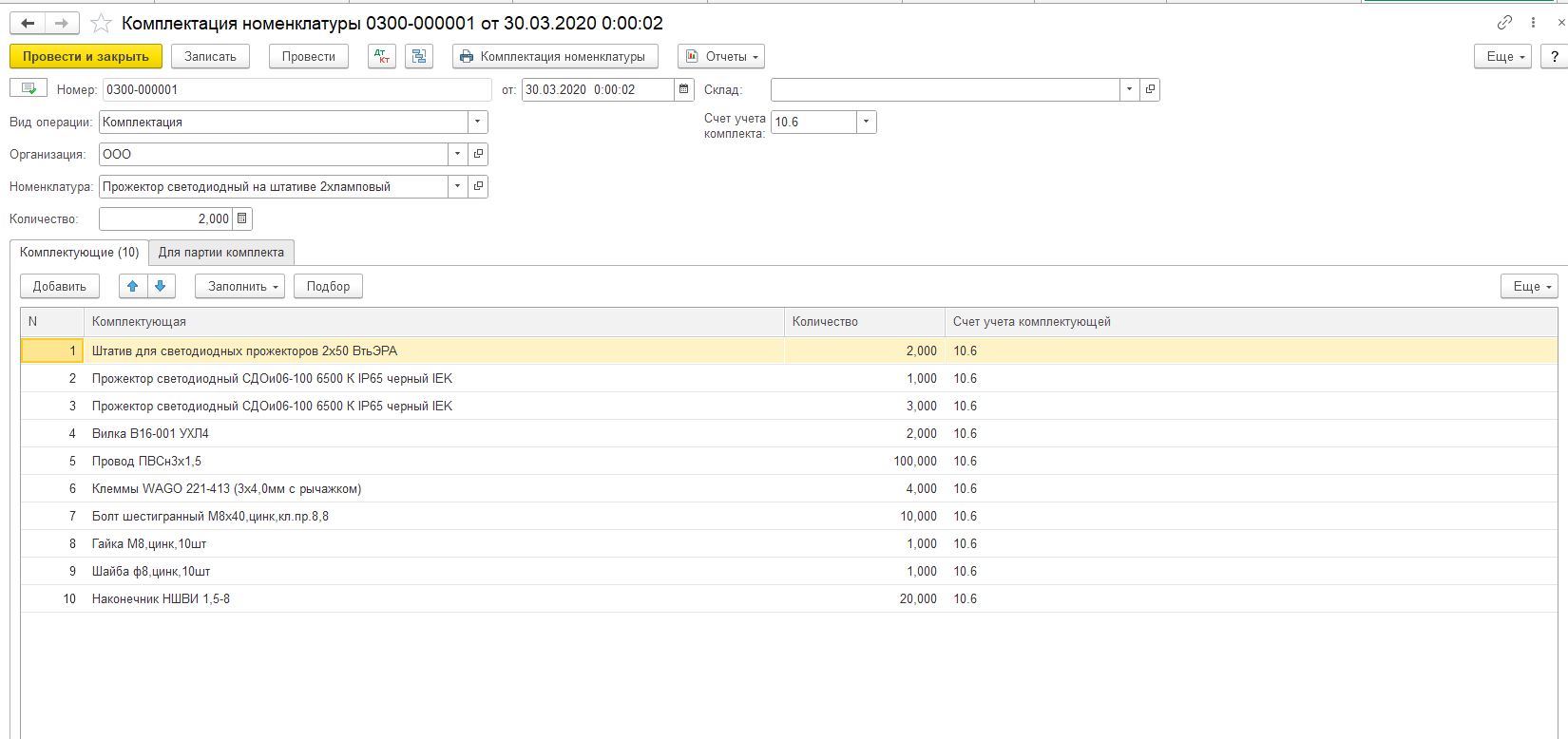Viewport: 1568px width, 739px height.
Task: Open help with the question mark button
Action: tap(1555, 57)
